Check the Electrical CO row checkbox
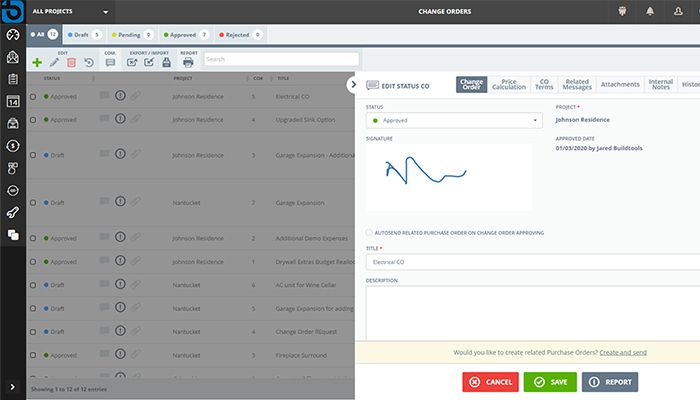700x400 pixels. point(33,96)
